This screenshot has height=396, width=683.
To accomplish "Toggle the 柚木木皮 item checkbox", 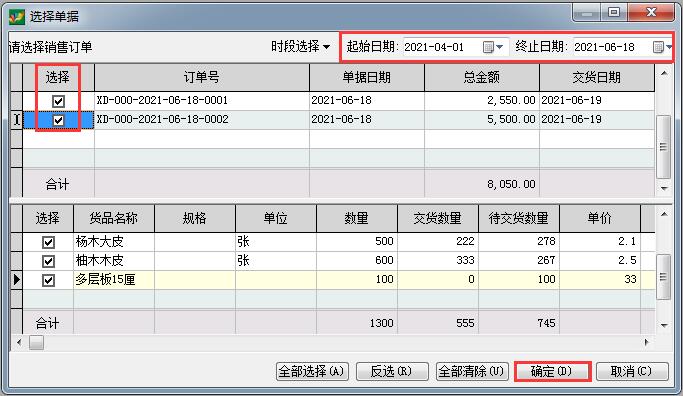I will (48, 261).
